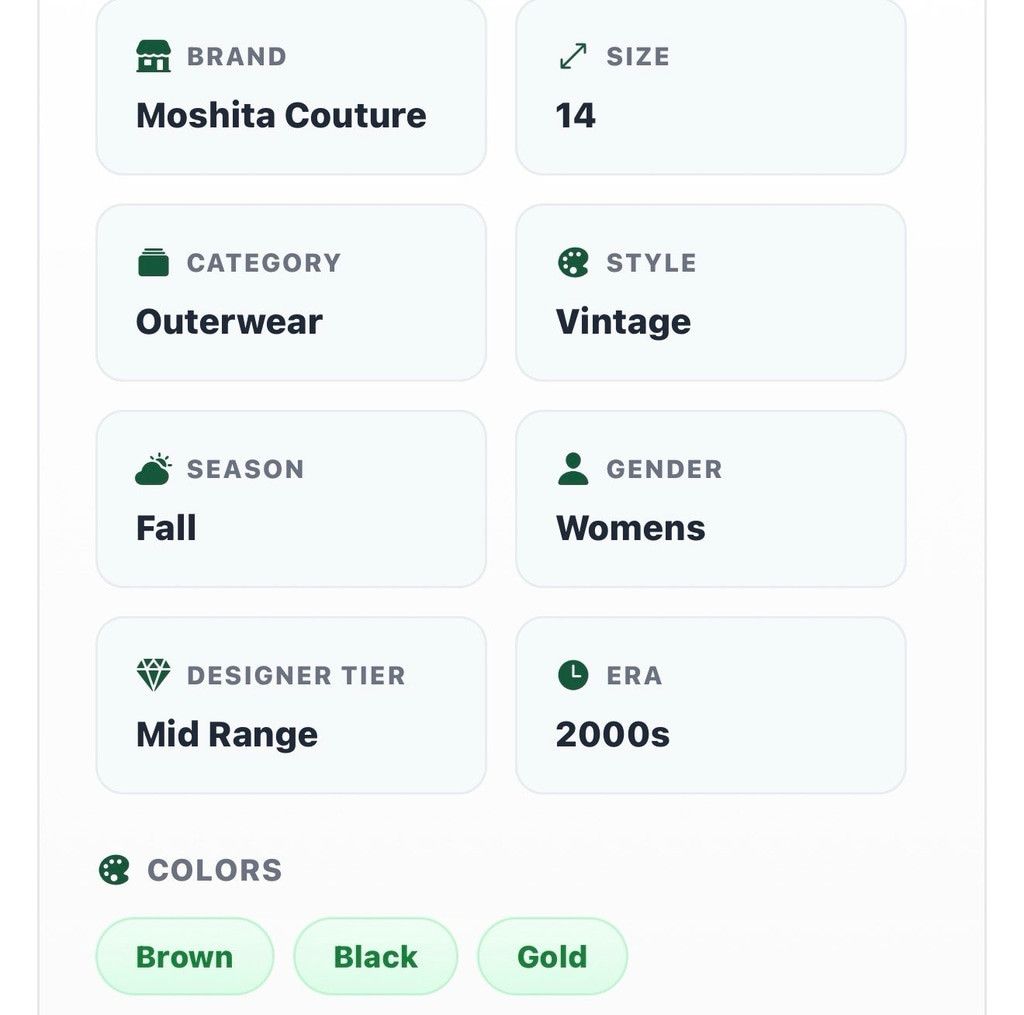Click the 2000s era value
The height and width of the screenshot is (1015, 1024).
coord(613,735)
